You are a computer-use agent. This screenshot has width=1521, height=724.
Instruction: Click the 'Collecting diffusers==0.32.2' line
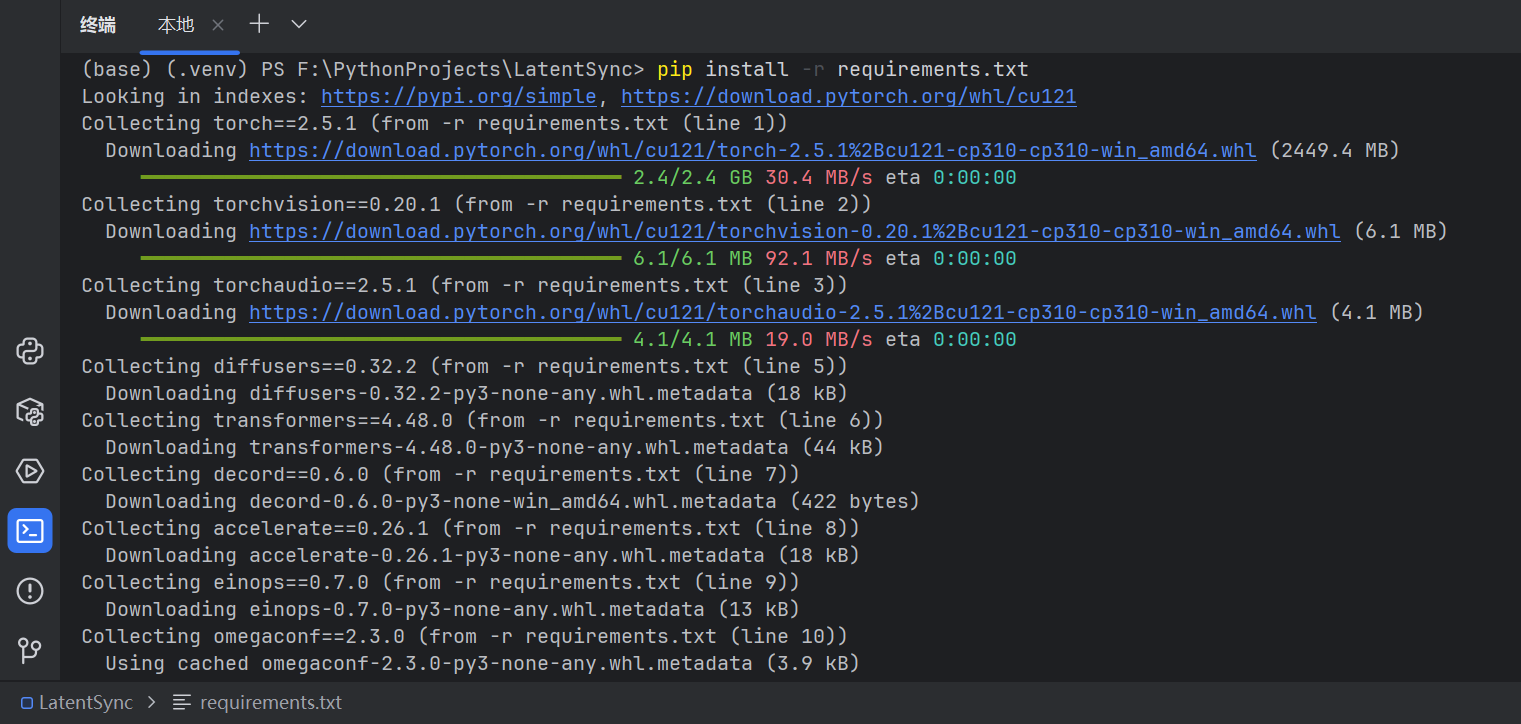pos(465,367)
